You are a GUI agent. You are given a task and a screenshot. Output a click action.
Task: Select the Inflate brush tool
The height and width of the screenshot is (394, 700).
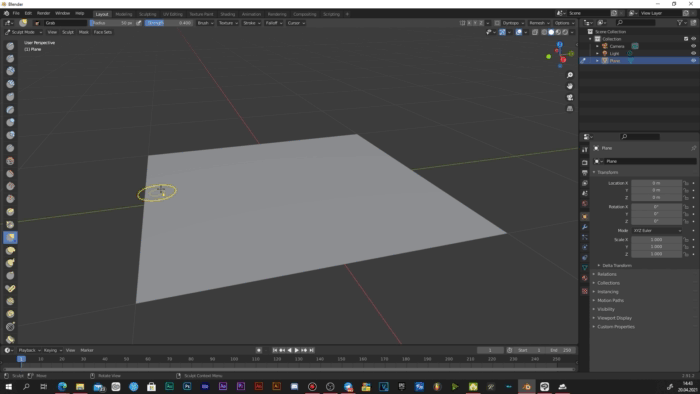tap(10, 122)
